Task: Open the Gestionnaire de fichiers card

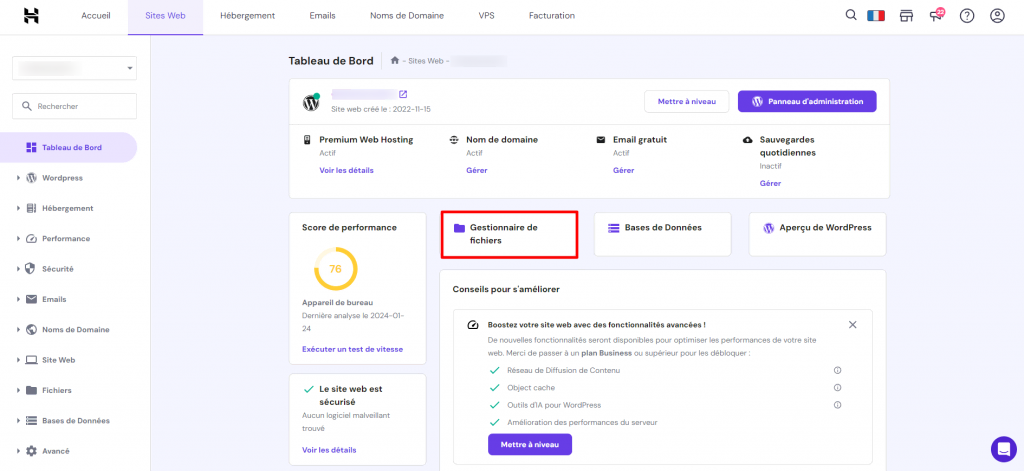Action: 509,234
